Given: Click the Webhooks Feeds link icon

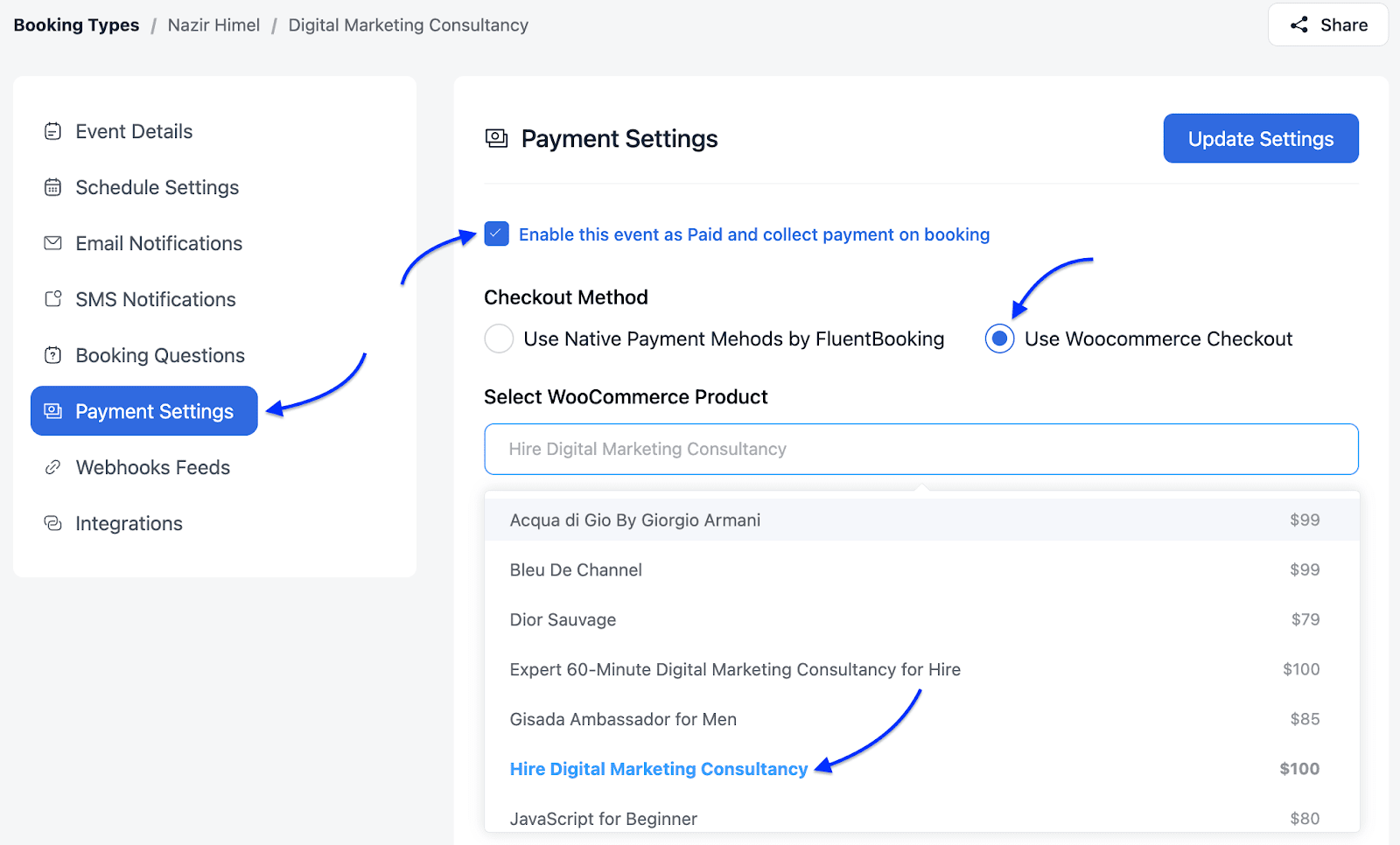Looking at the screenshot, I should point(52,467).
